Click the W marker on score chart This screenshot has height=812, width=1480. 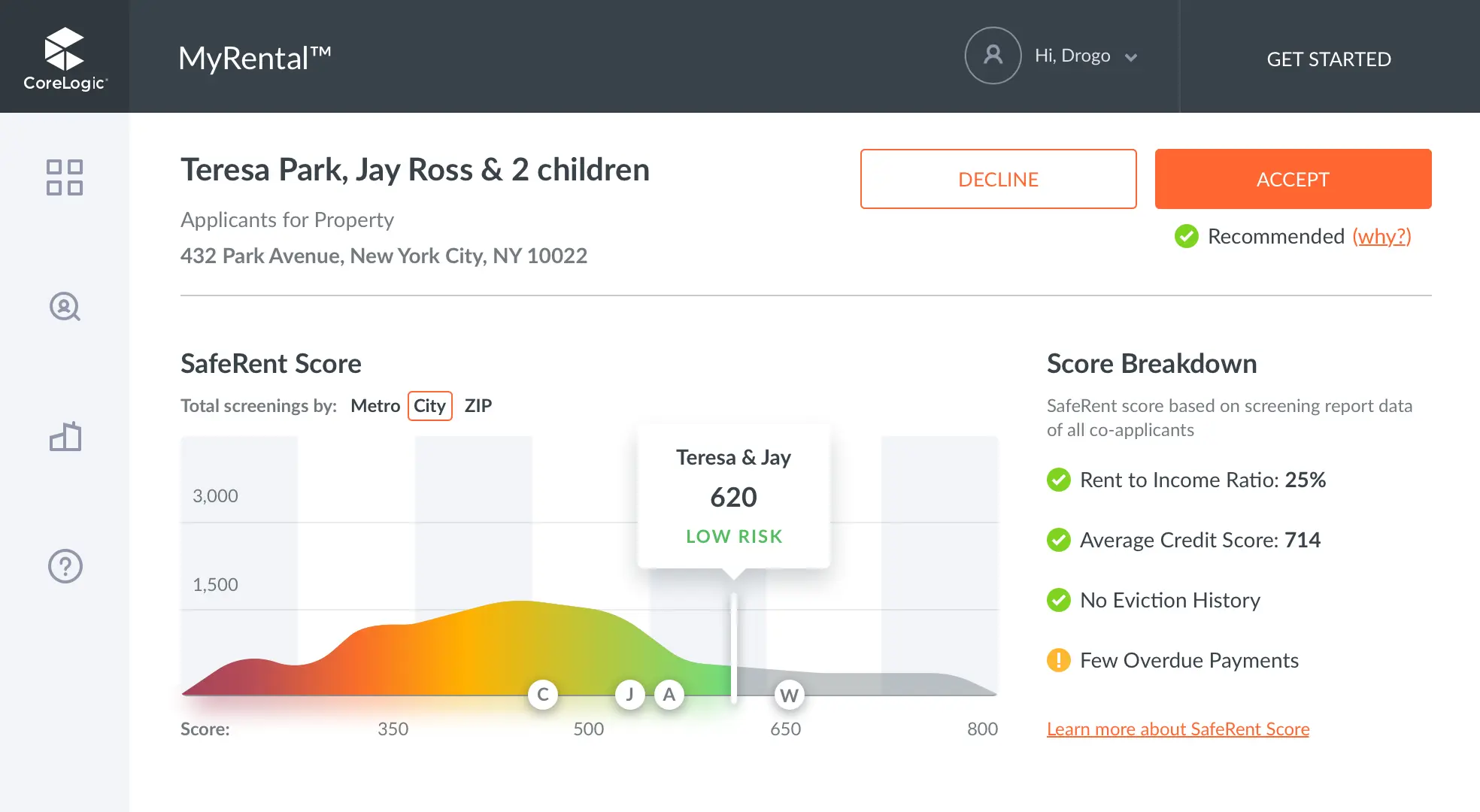789,695
